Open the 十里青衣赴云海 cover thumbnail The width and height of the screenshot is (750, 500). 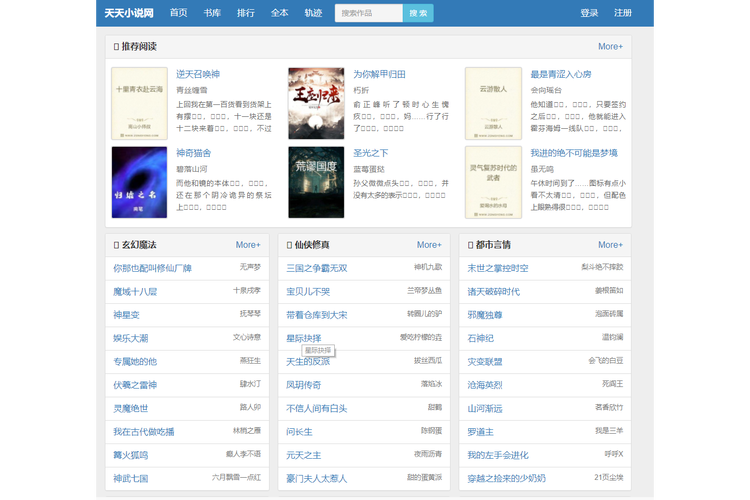(139, 103)
